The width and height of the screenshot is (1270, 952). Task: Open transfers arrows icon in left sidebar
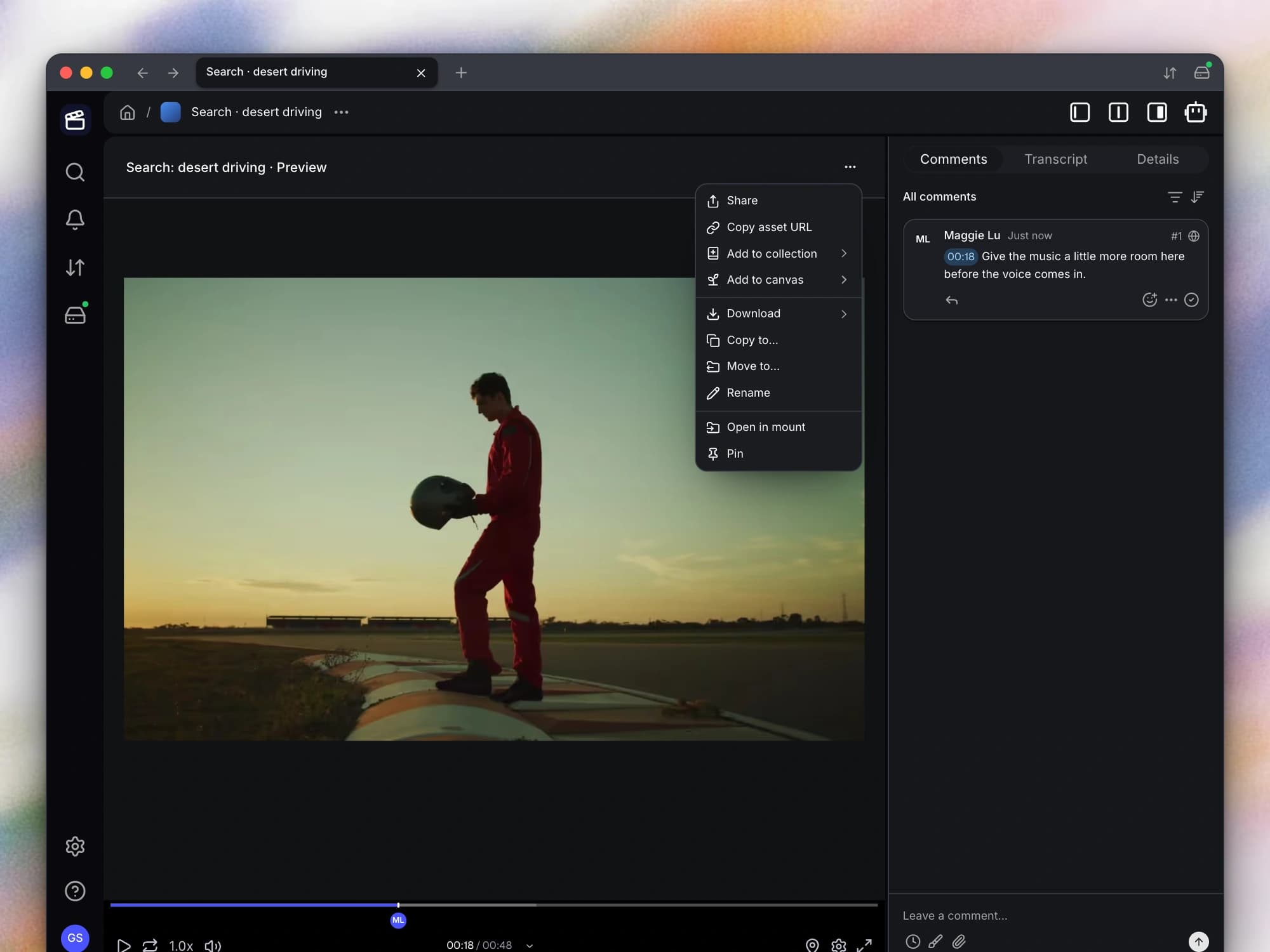pyautogui.click(x=75, y=267)
